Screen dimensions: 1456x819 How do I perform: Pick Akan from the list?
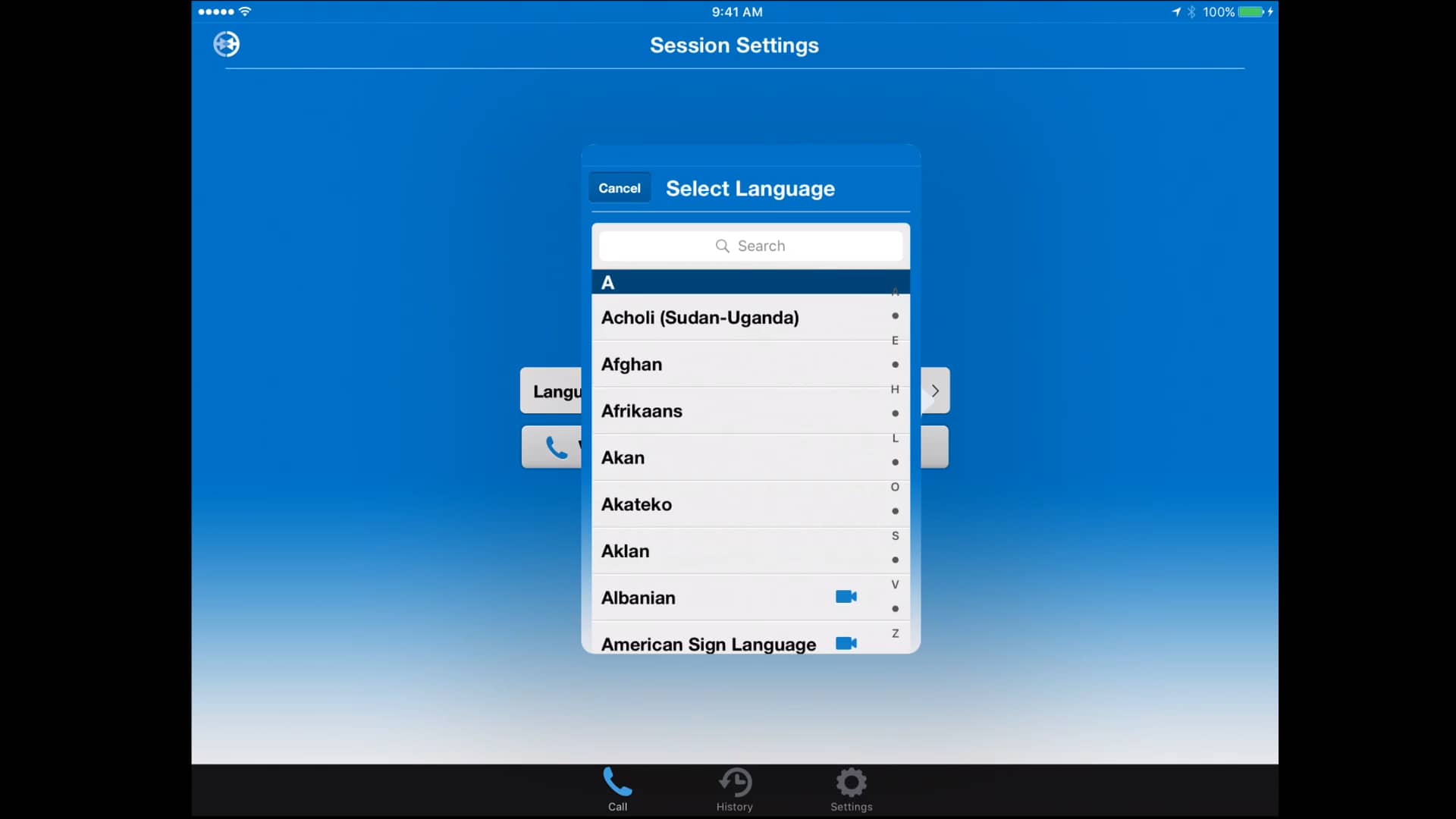(x=751, y=457)
